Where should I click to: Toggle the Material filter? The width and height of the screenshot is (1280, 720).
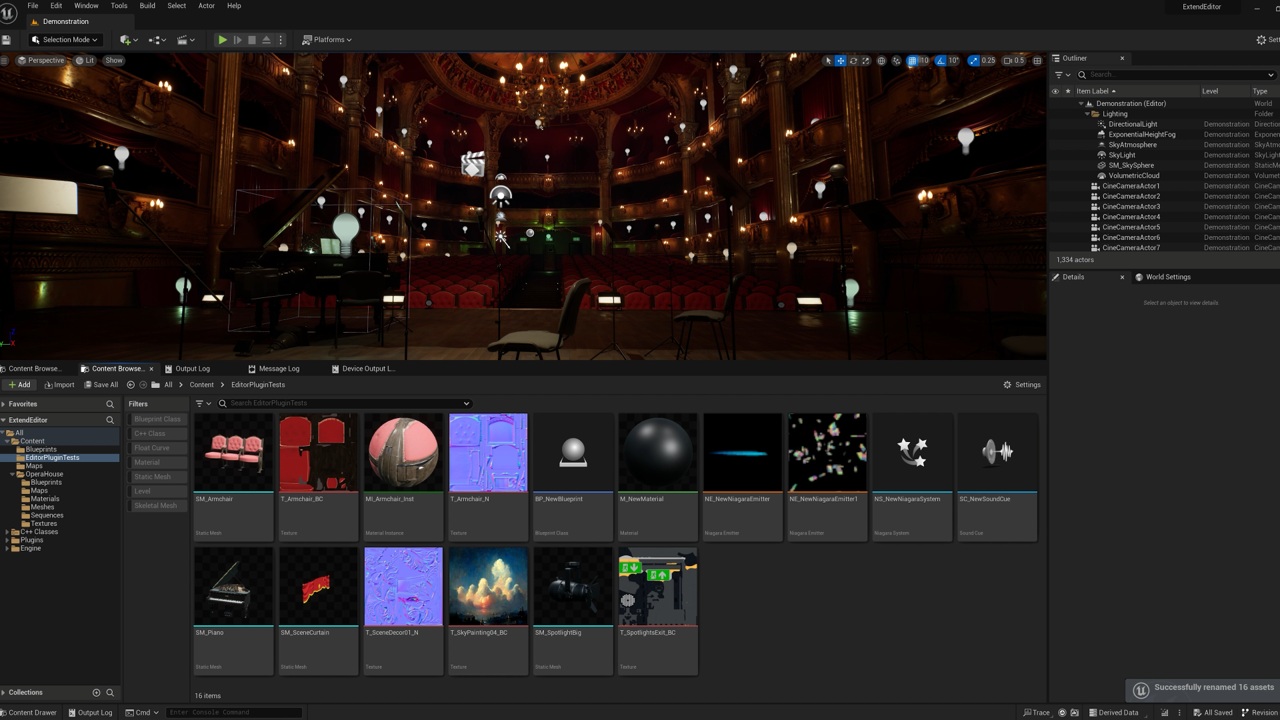click(x=157, y=462)
